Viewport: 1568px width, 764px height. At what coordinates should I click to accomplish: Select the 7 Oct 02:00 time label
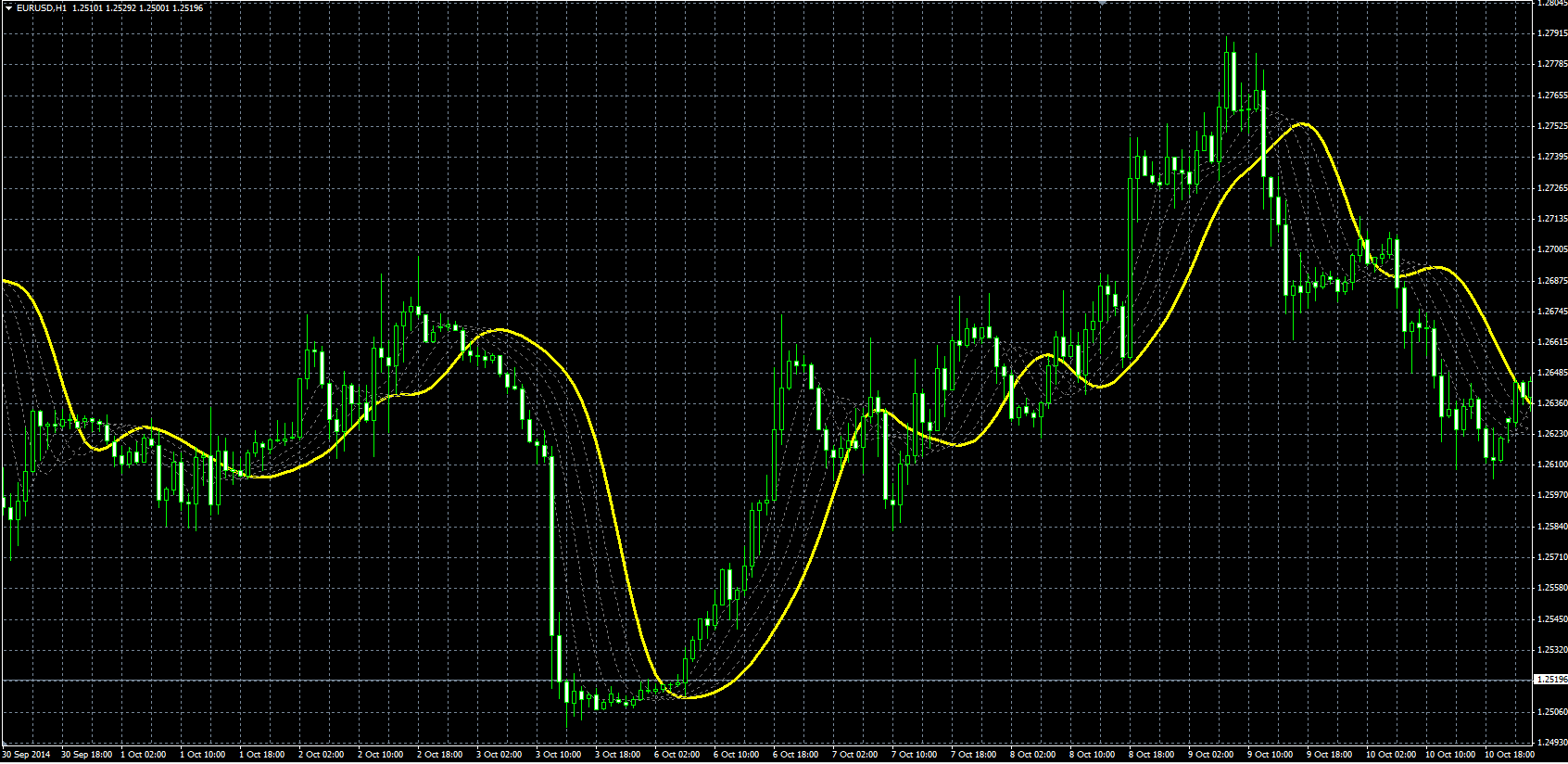(855, 755)
